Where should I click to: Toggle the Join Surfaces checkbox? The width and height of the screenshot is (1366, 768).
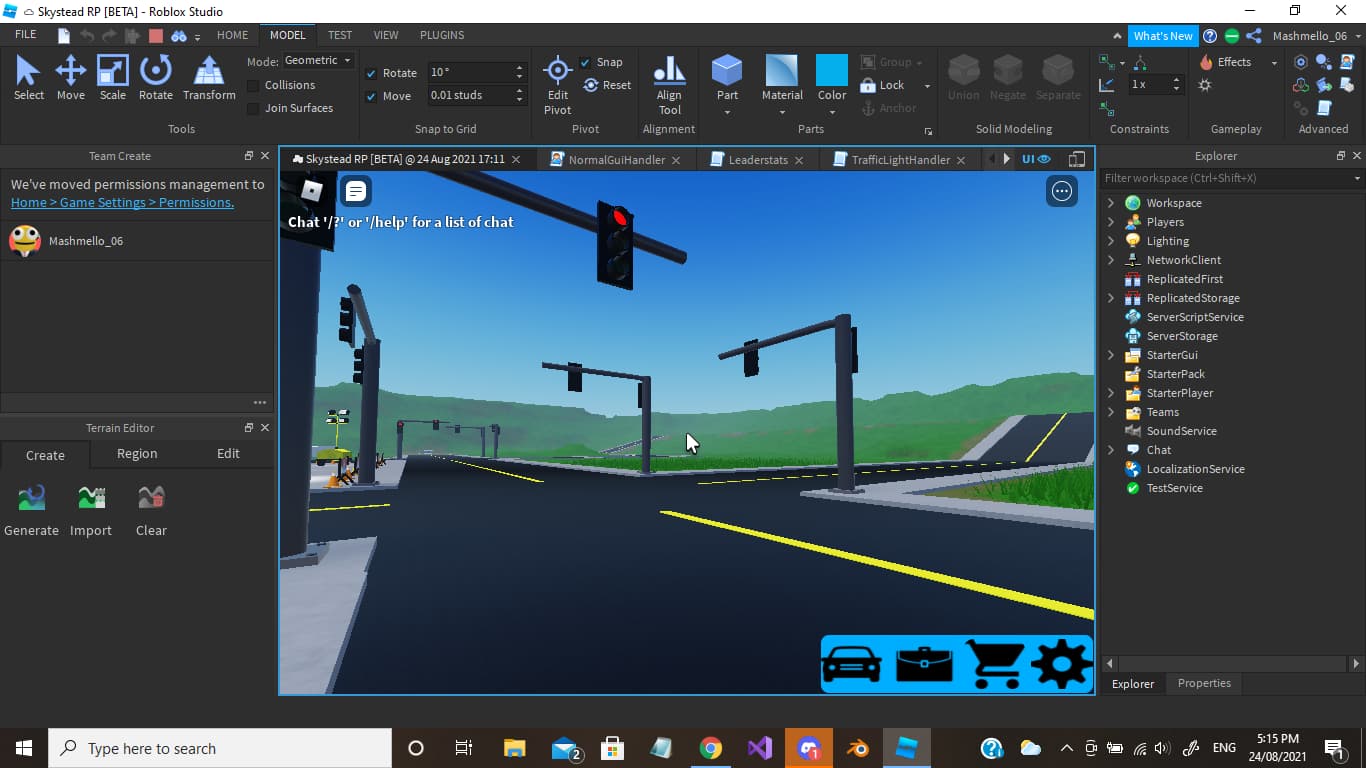click(252, 107)
